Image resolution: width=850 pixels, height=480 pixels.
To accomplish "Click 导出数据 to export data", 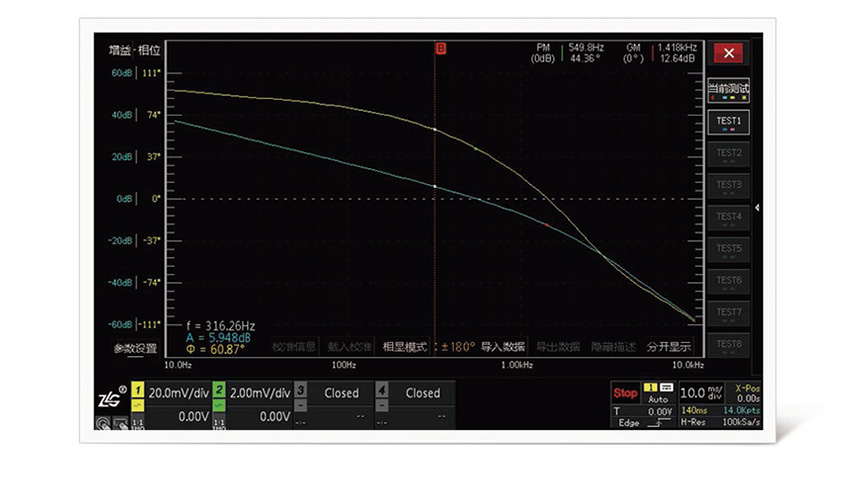I will pyautogui.click(x=558, y=347).
